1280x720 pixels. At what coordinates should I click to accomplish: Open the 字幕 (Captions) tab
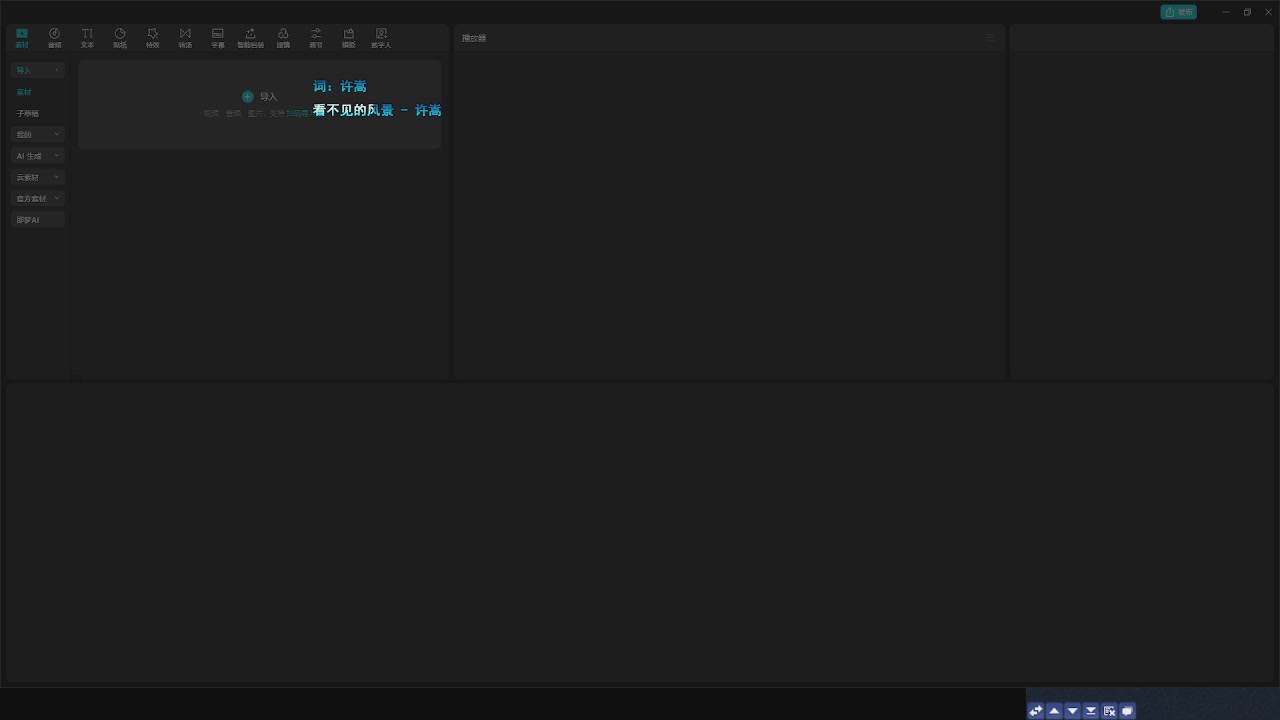218,38
